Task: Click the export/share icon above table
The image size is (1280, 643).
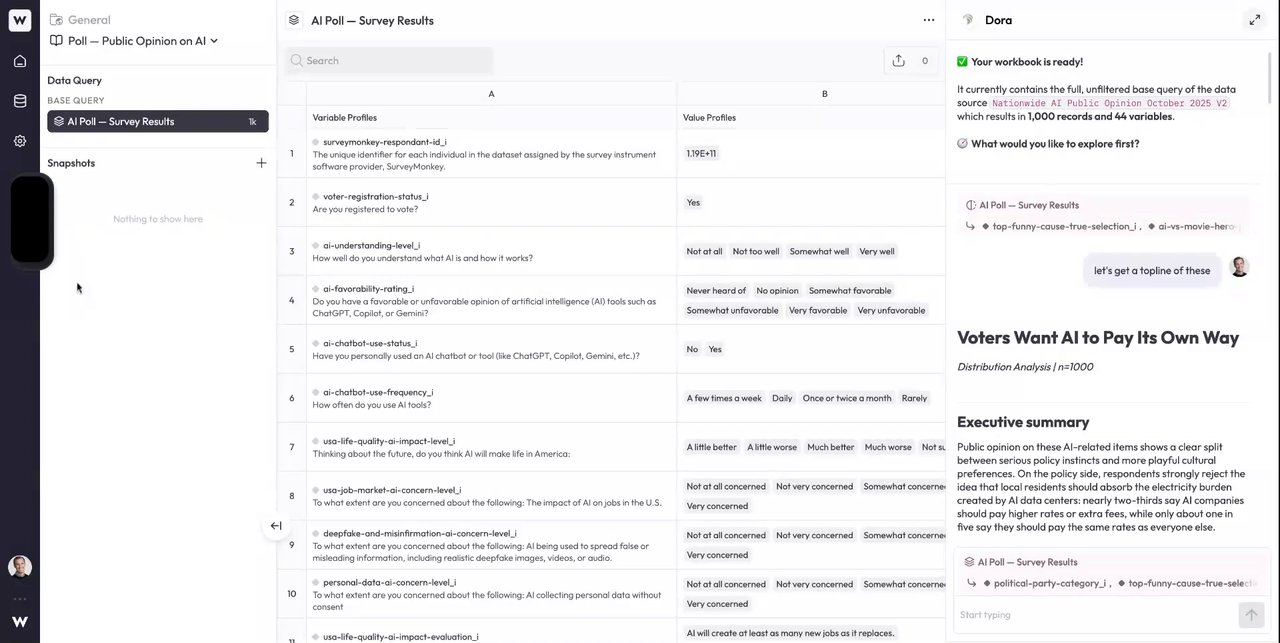Action: [x=898, y=61]
